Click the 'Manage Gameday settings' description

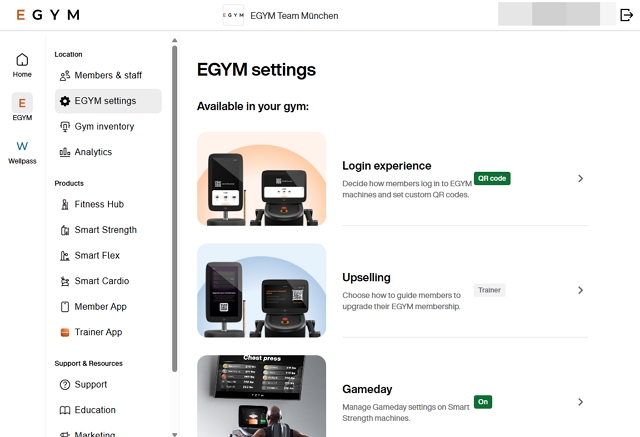[406, 413]
